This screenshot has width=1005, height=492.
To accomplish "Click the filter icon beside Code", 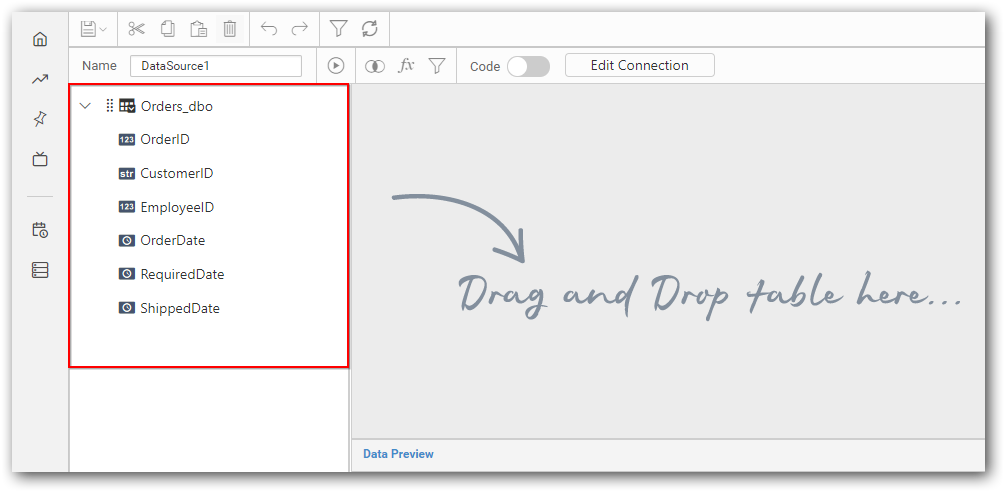I will pyautogui.click(x=437, y=66).
